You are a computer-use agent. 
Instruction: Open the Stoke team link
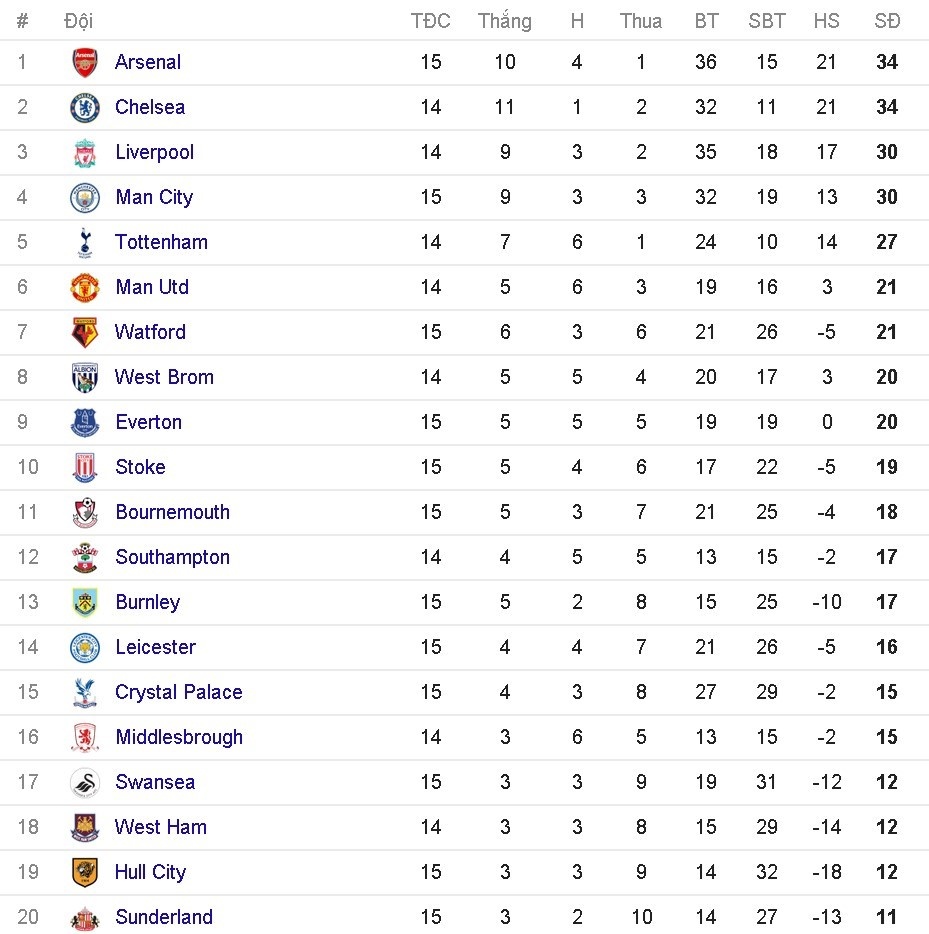tap(140, 467)
